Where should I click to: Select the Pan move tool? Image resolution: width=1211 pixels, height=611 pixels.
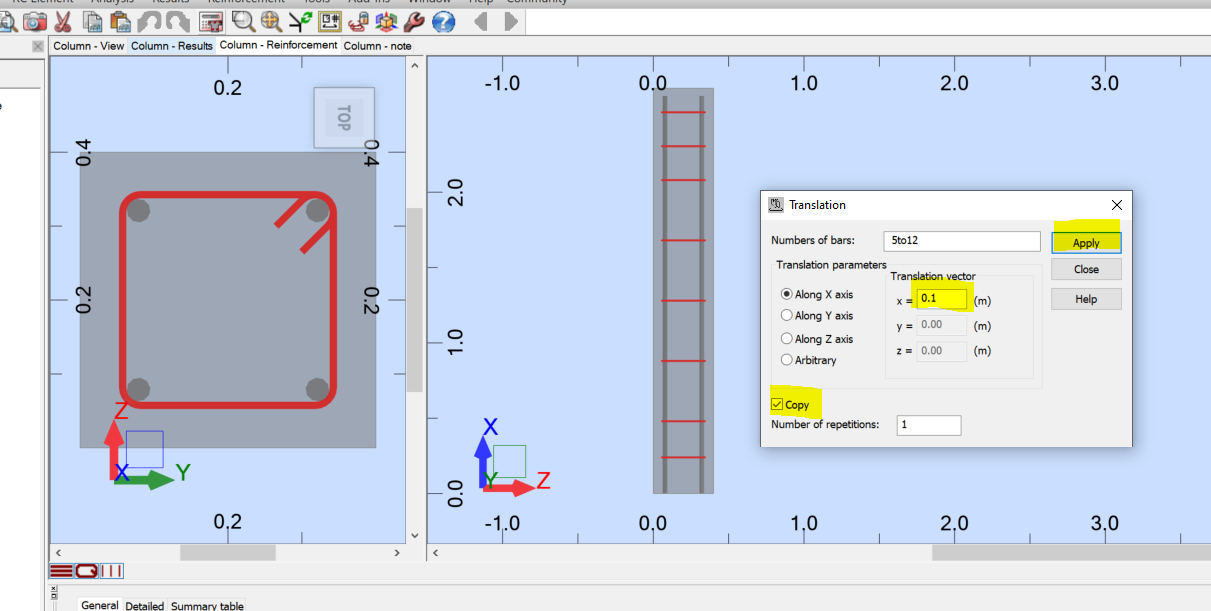[268, 22]
